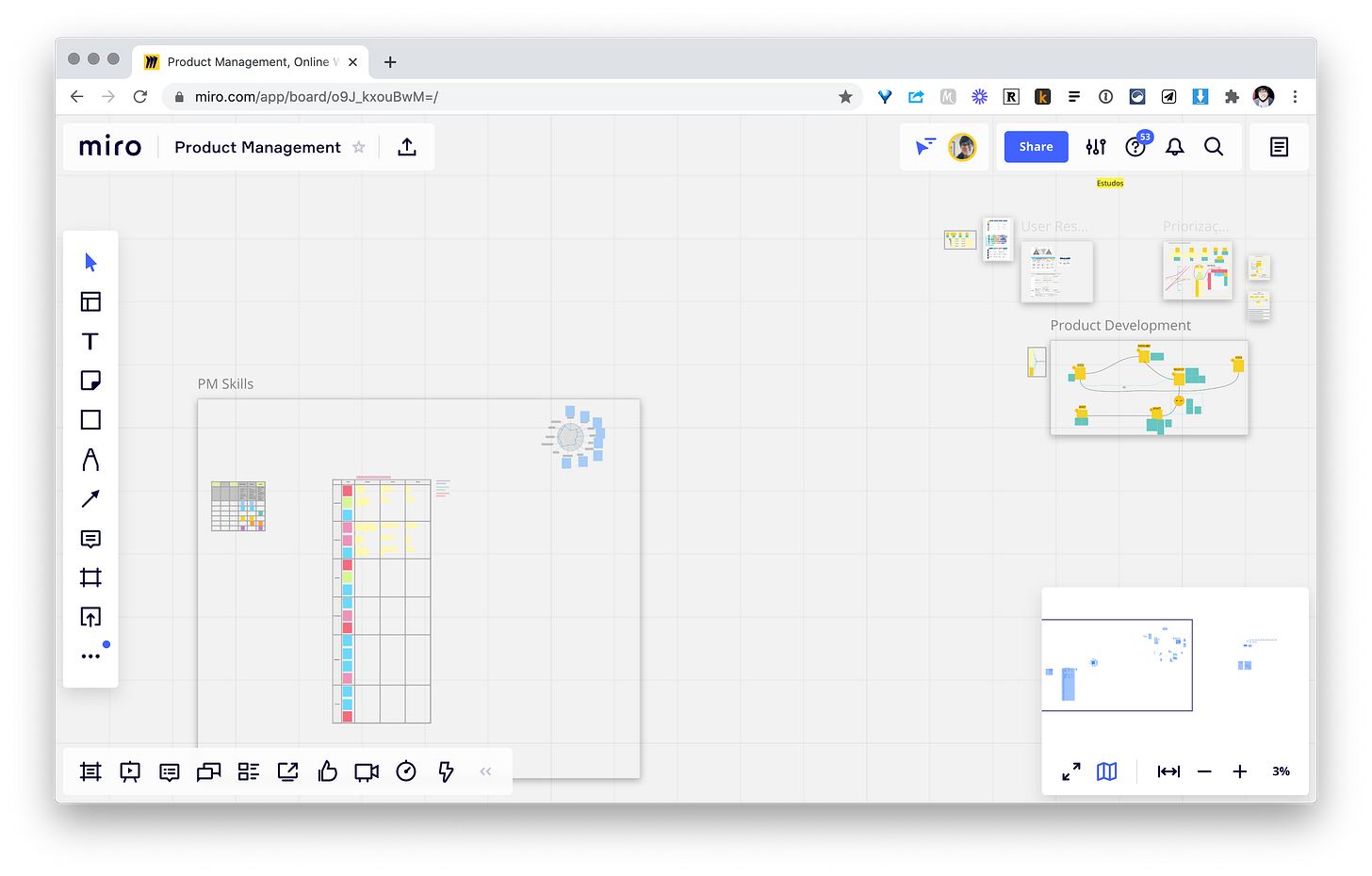The width and height of the screenshot is (1372, 876).
Task: Click the Product Development frame thumbnail
Action: (x=1149, y=387)
